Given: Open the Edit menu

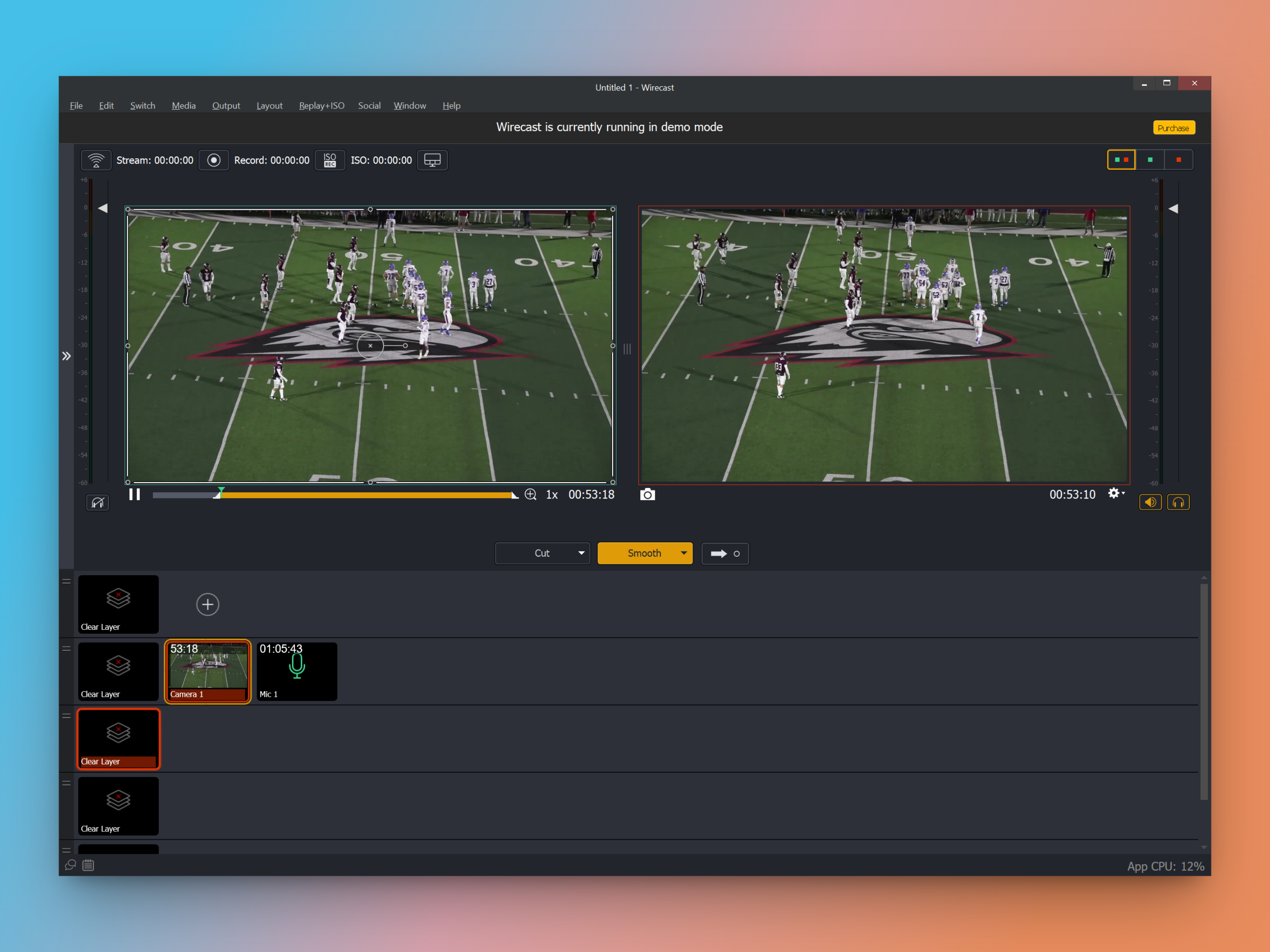Looking at the screenshot, I should [106, 106].
